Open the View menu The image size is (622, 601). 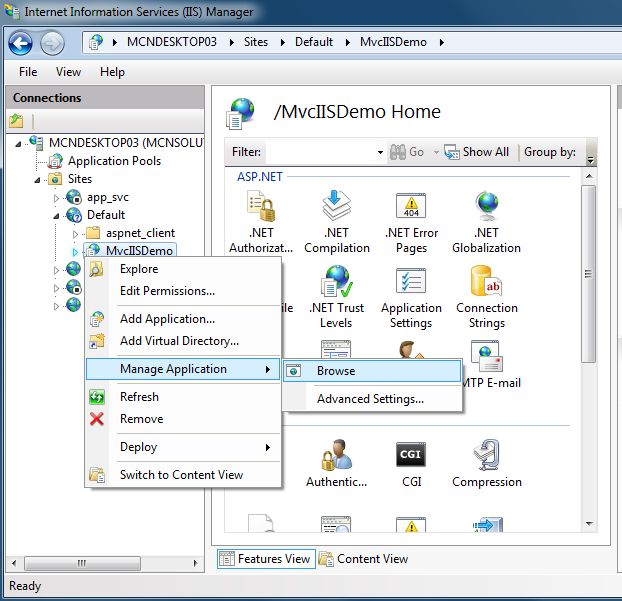(68, 72)
